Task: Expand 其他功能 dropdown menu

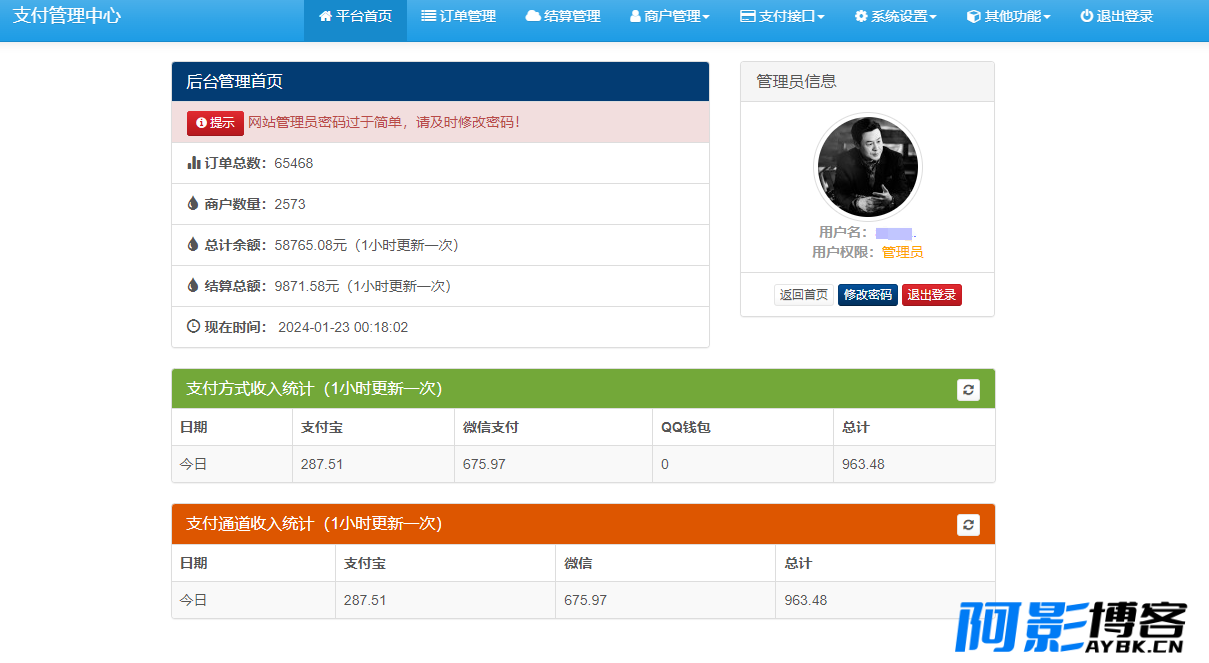Action: pos(1008,16)
